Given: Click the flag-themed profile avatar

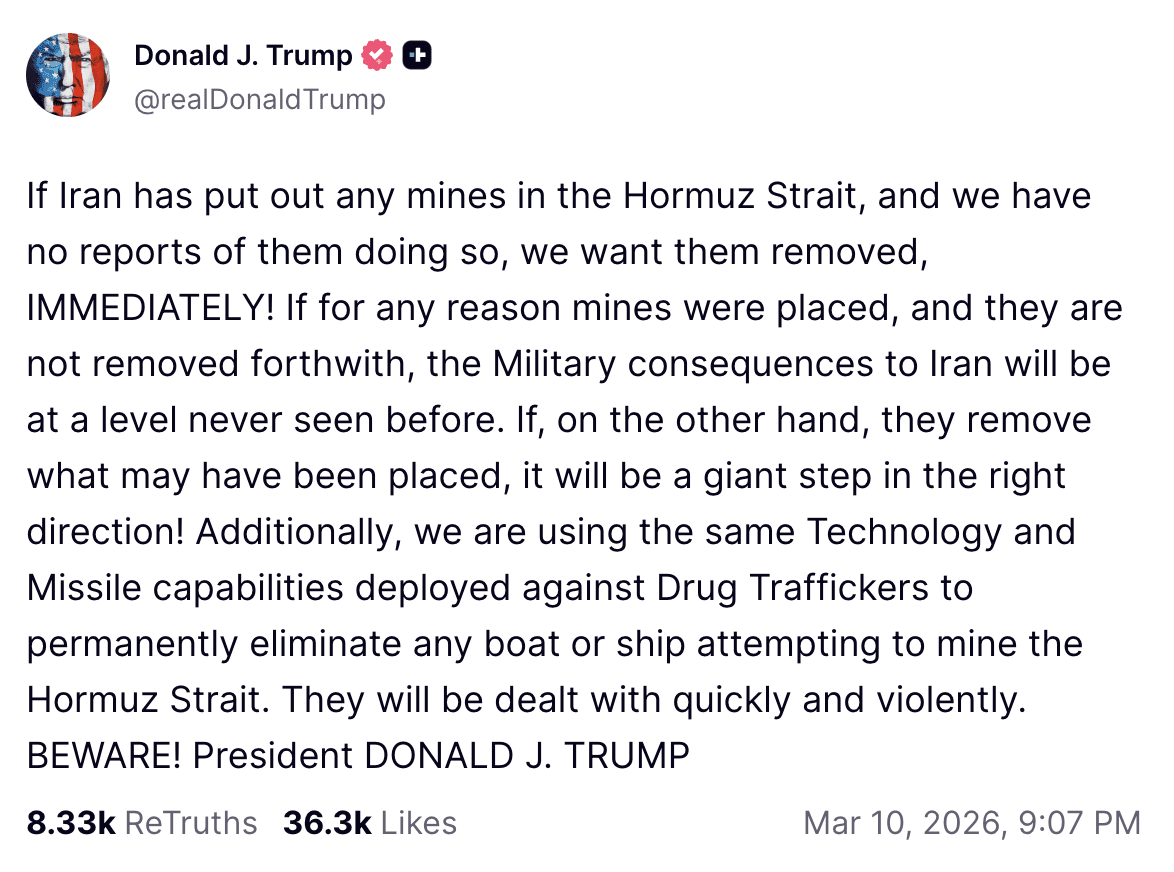Looking at the screenshot, I should pos(68,75).
